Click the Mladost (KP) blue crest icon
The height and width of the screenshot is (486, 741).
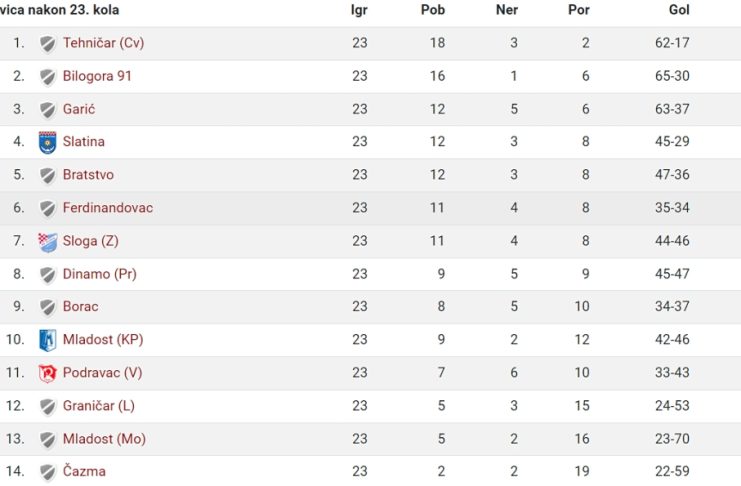47,340
